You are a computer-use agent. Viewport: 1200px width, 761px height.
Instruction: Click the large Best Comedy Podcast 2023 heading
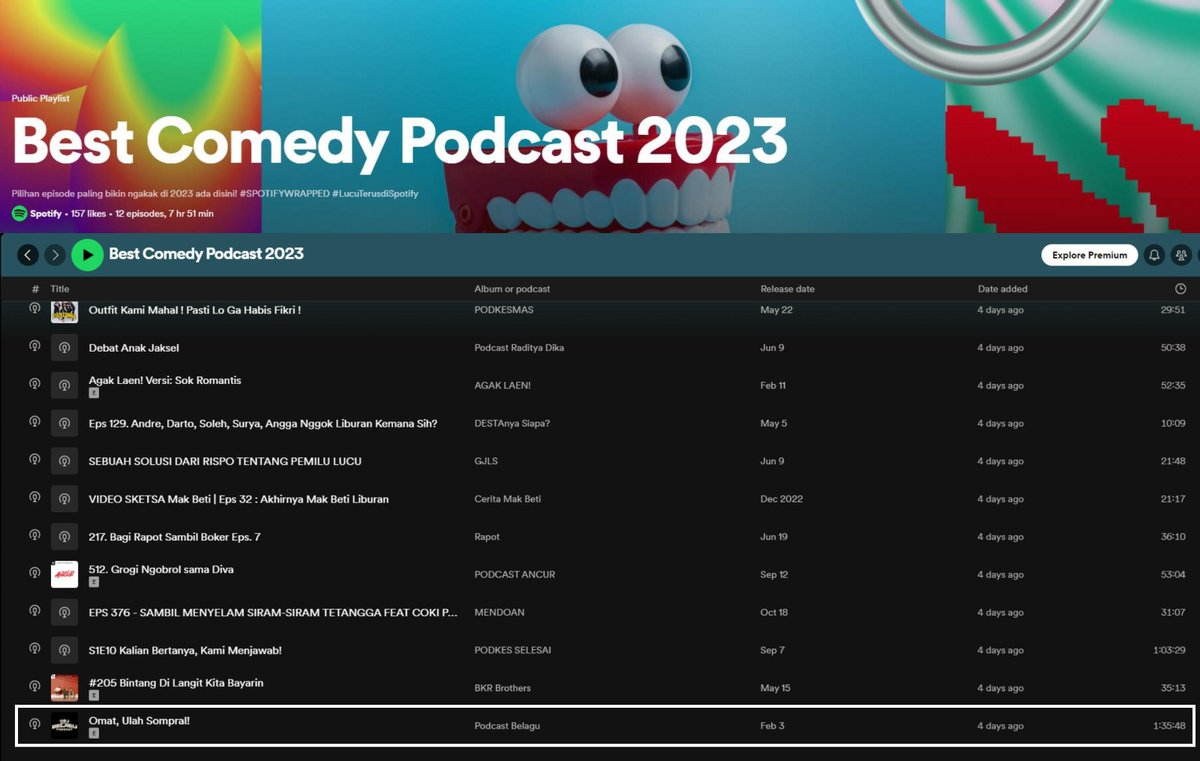tap(400, 141)
